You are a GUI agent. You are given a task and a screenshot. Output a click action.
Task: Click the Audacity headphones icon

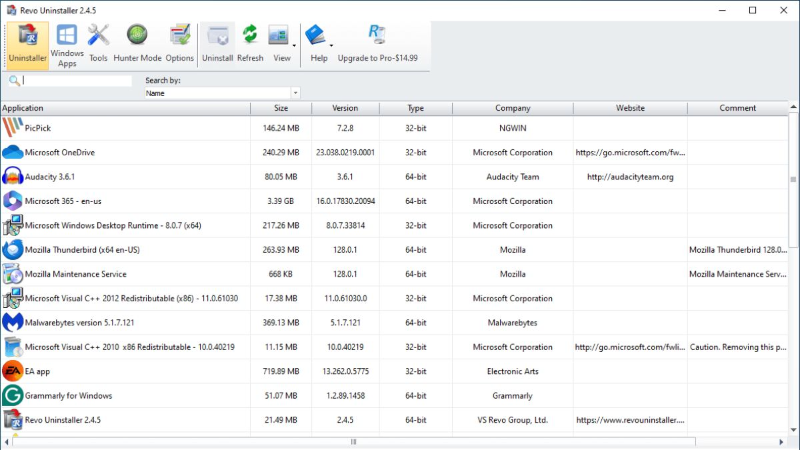[x=12, y=177]
